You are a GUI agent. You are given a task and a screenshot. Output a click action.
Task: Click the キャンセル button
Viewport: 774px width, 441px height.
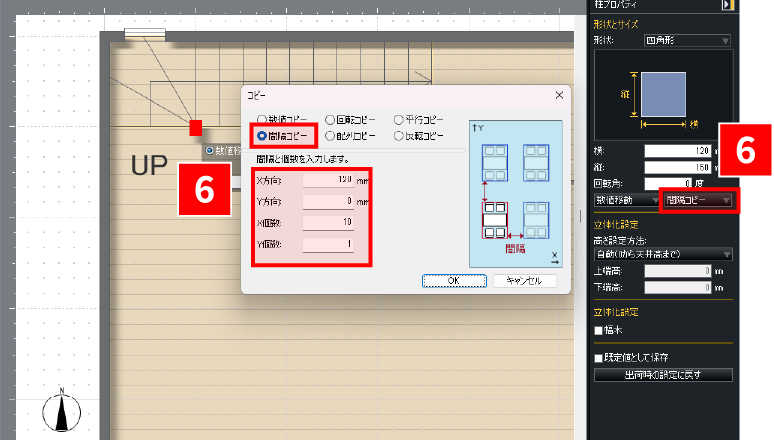pyautogui.click(x=525, y=281)
